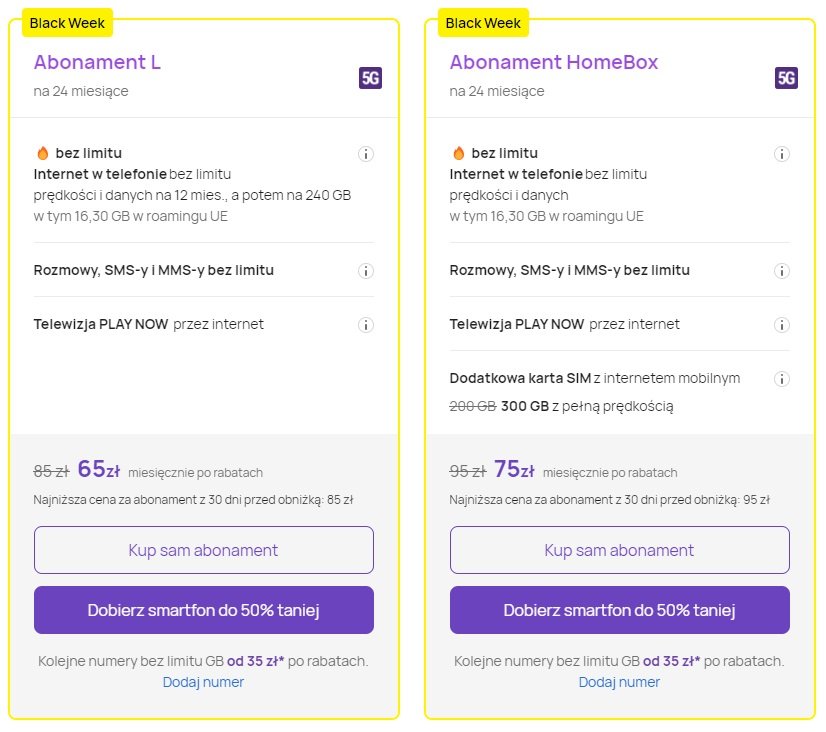Open info icon for Abonament L Telewizja PLAY NOW
The image size is (826, 732).
click(x=366, y=325)
